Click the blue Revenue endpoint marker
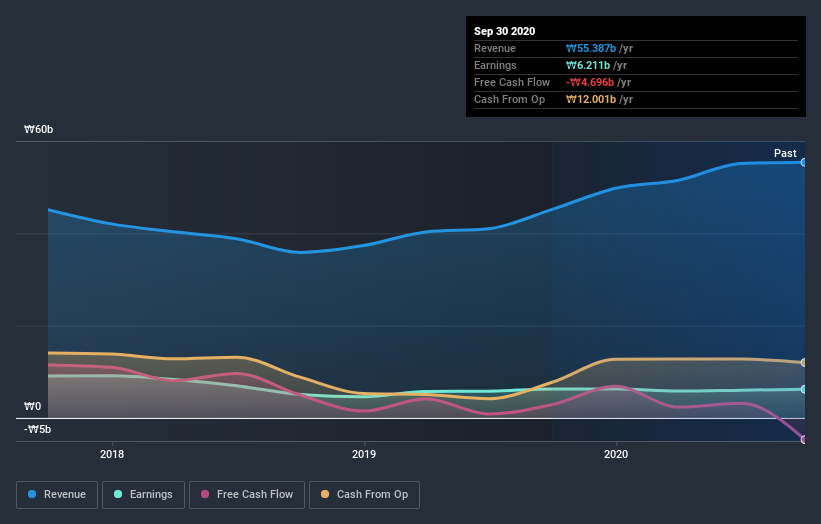This screenshot has height=524, width=821. click(803, 163)
